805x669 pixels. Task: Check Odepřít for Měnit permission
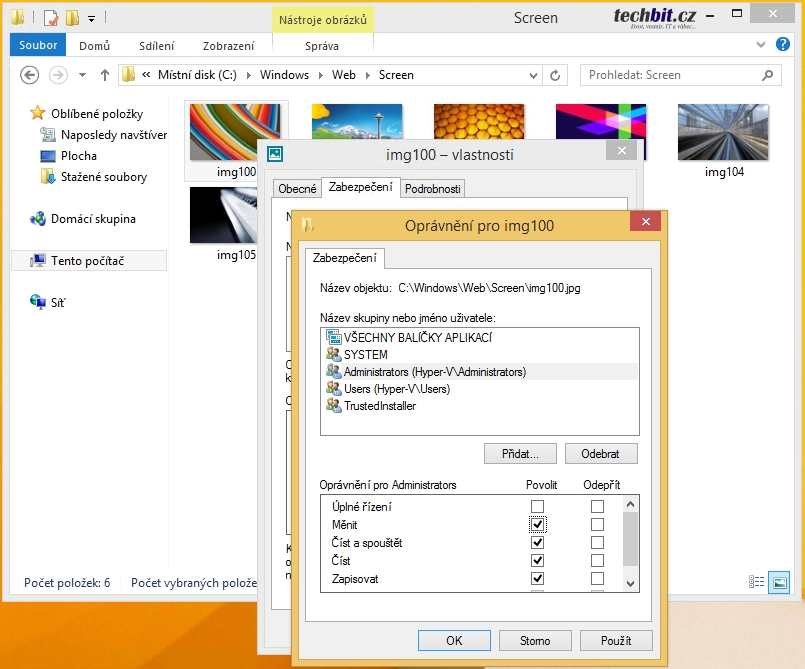tap(597, 524)
